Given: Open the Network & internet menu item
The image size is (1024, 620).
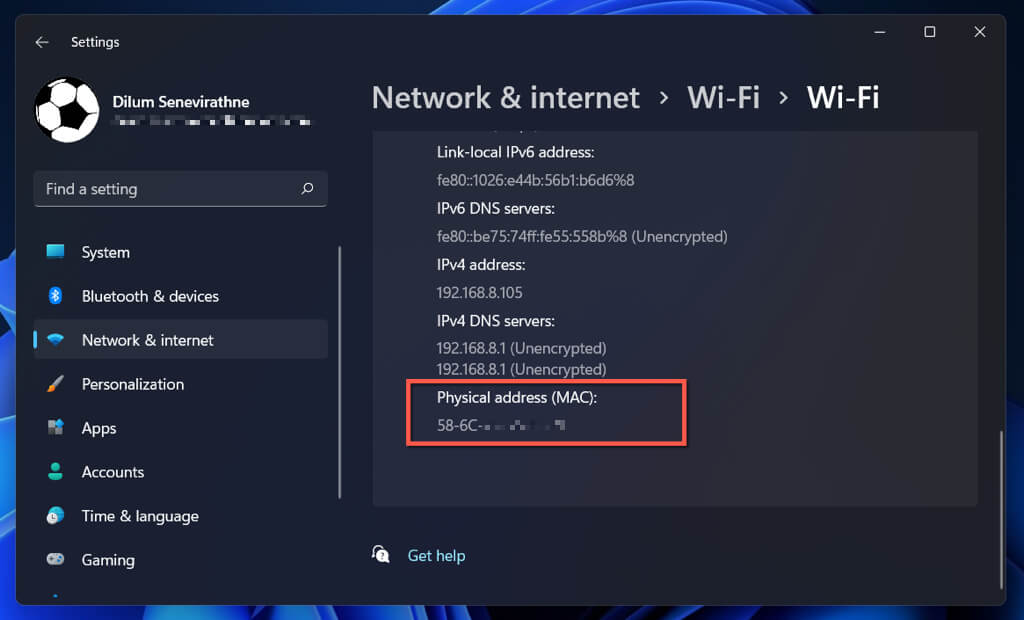Looking at the screenshot, I should pyautogui.click(x=148, y=340).
